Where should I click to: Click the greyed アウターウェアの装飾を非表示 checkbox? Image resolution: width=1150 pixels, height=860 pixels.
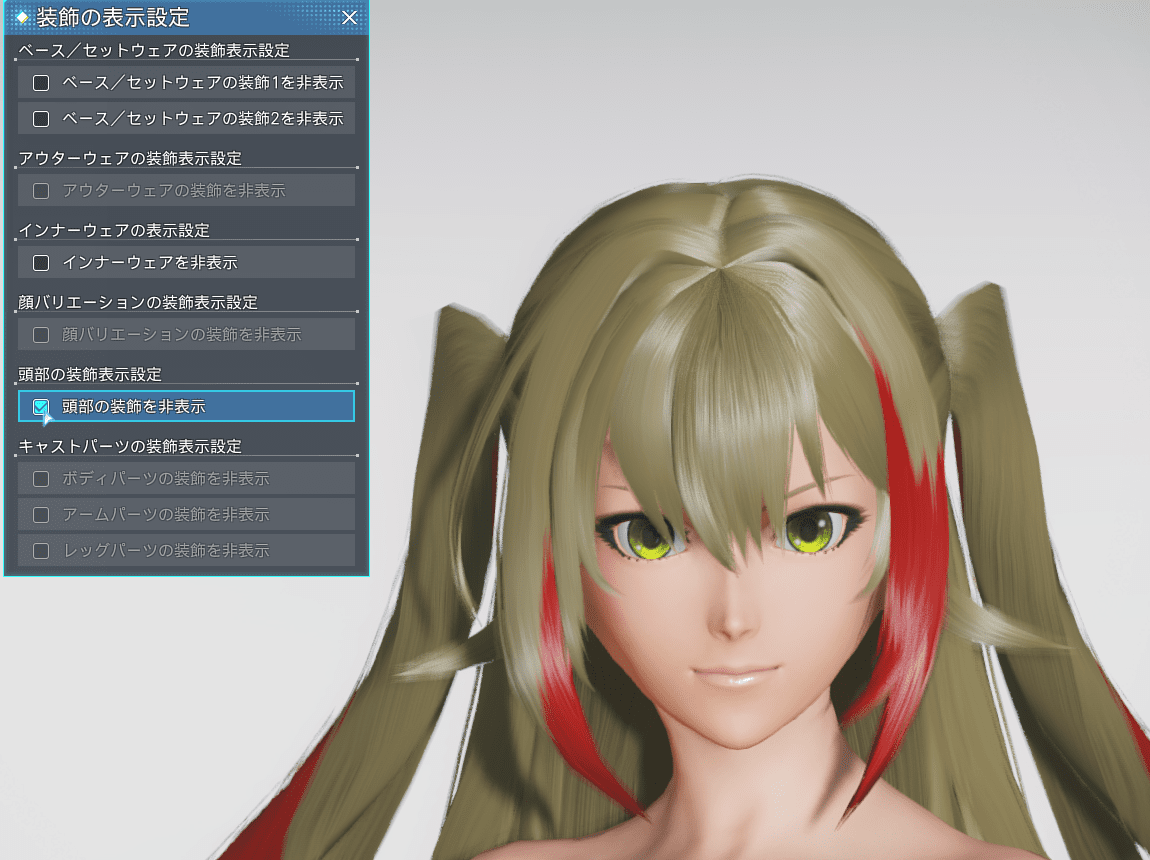41,191
